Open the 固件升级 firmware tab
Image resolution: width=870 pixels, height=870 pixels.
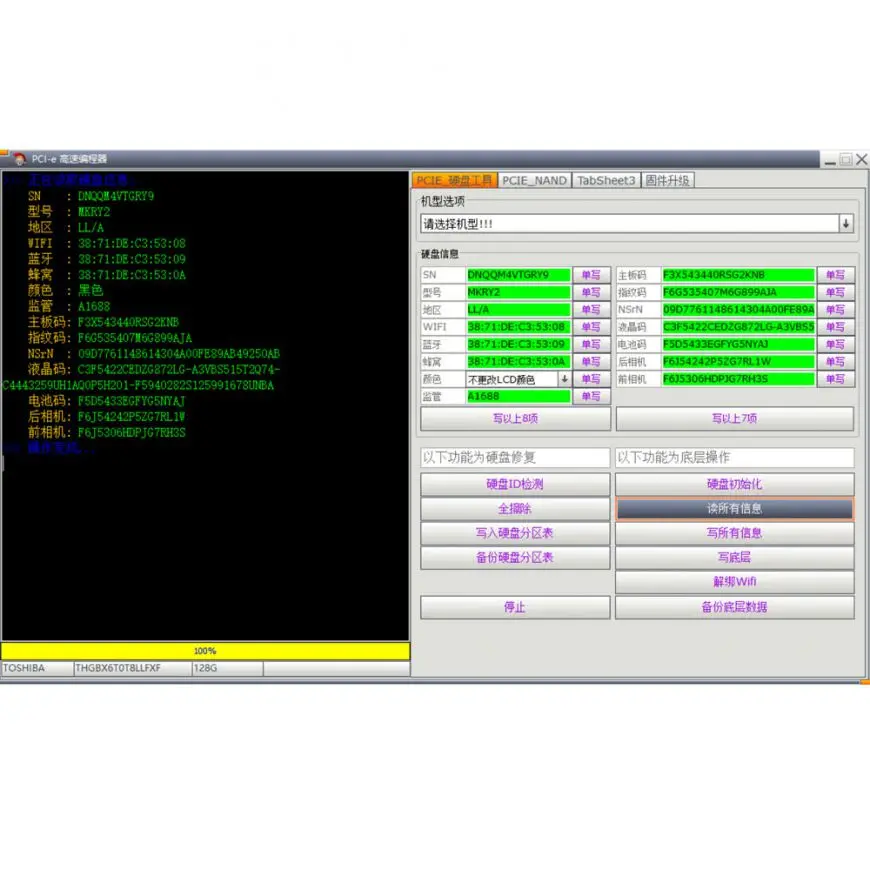point(667,180)
